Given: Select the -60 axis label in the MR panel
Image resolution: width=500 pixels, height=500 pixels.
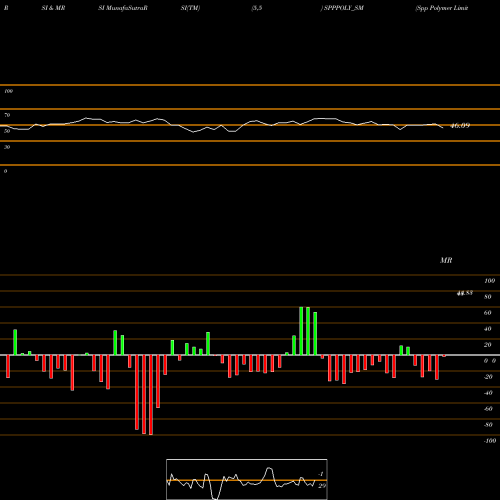Looking at the screenshot, I should (x=488, y=409).
